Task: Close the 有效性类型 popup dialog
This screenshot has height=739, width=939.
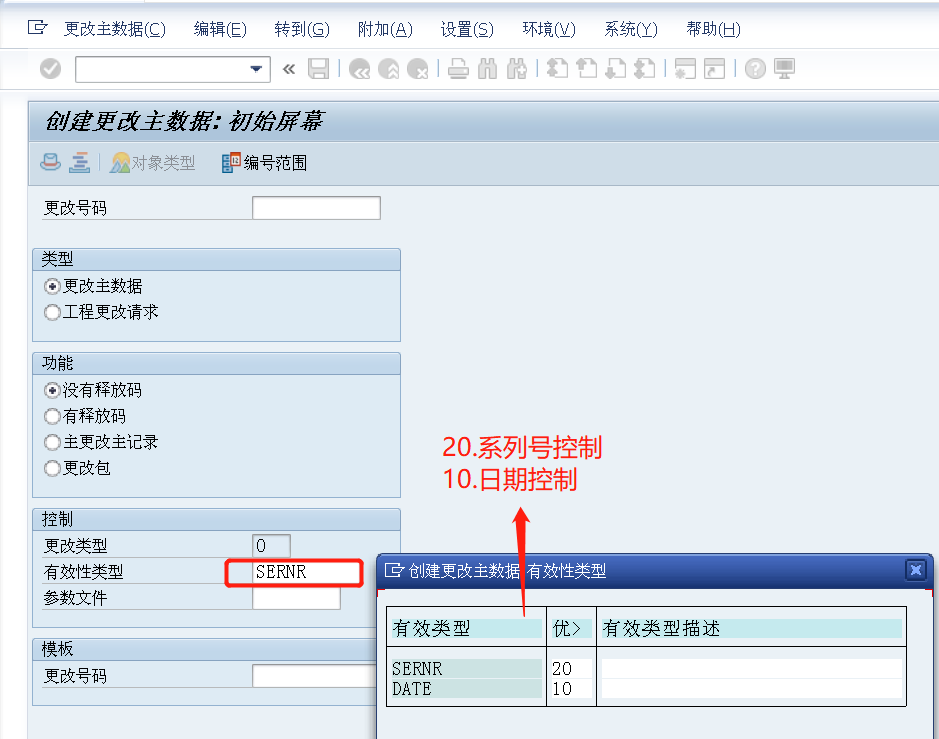Action: click(x=915, y=570)
